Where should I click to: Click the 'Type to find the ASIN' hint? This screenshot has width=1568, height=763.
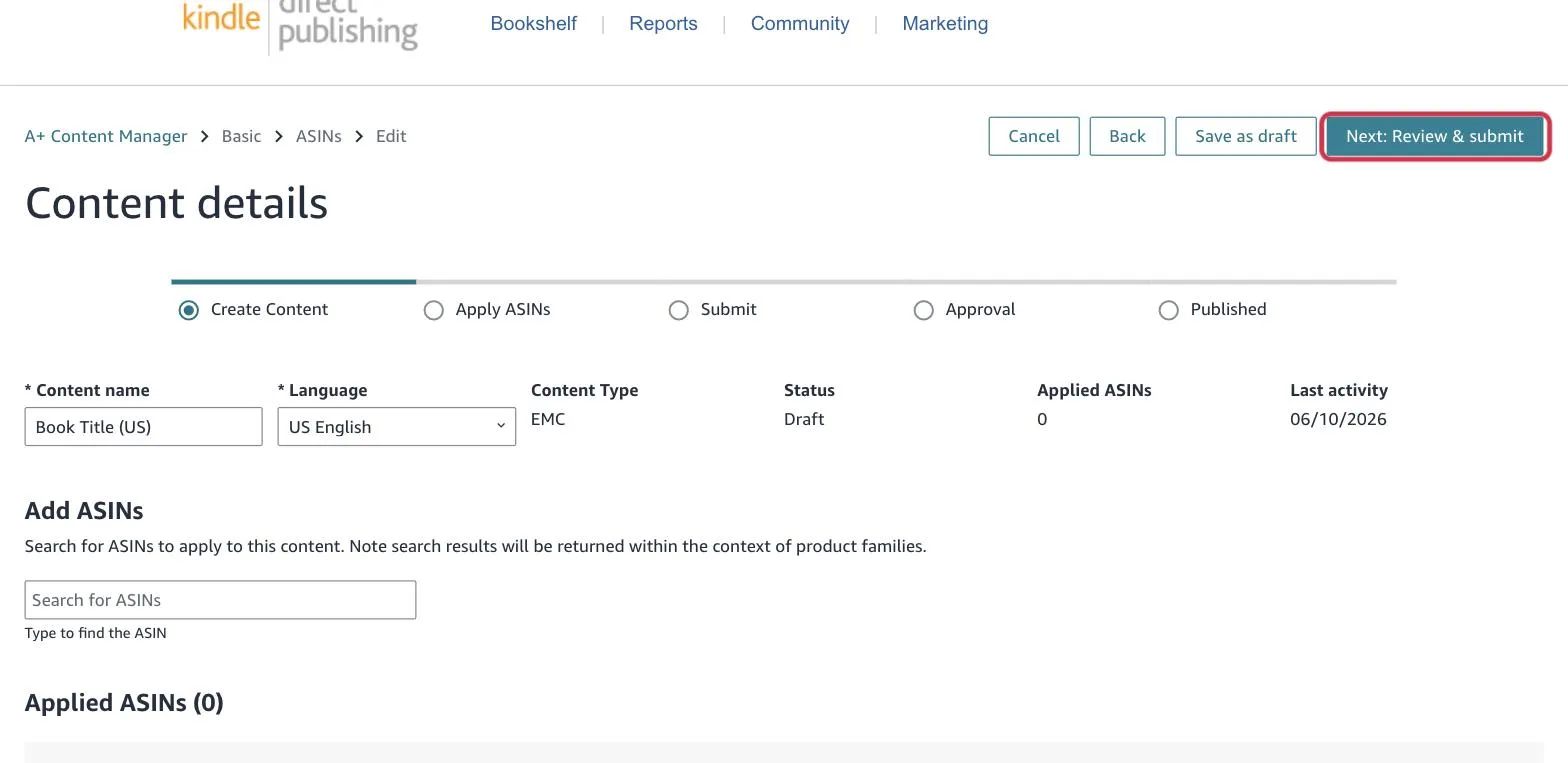click(96, 633)
